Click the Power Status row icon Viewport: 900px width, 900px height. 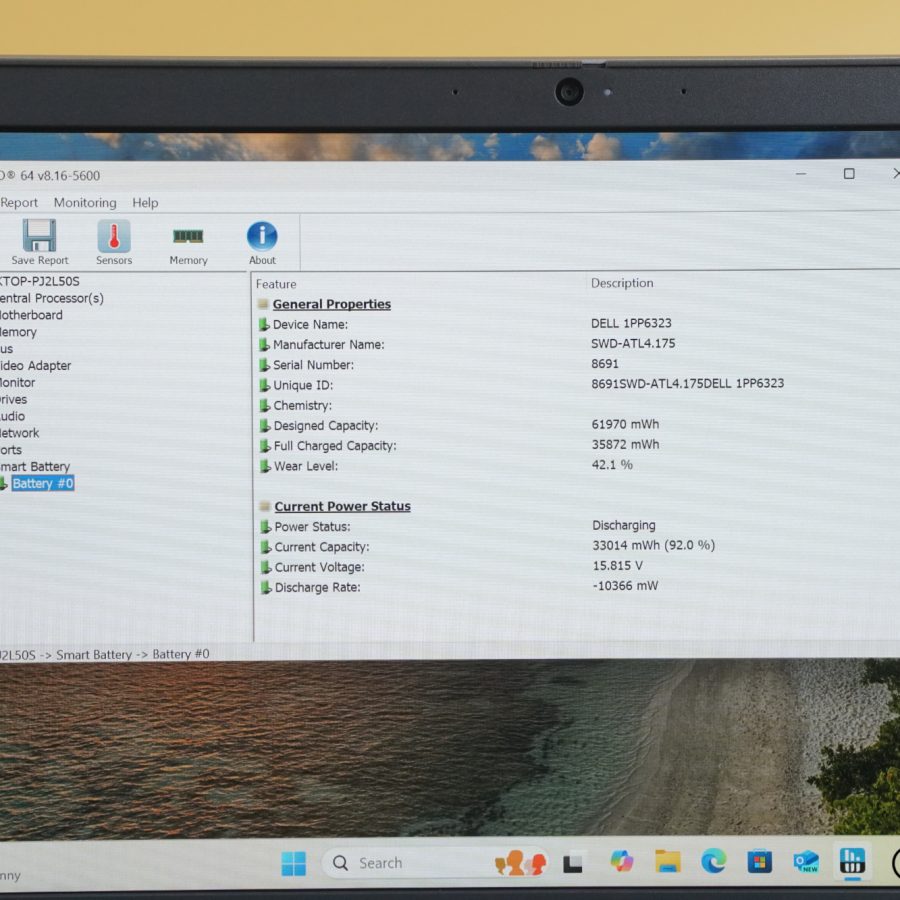tap(266, 526)
